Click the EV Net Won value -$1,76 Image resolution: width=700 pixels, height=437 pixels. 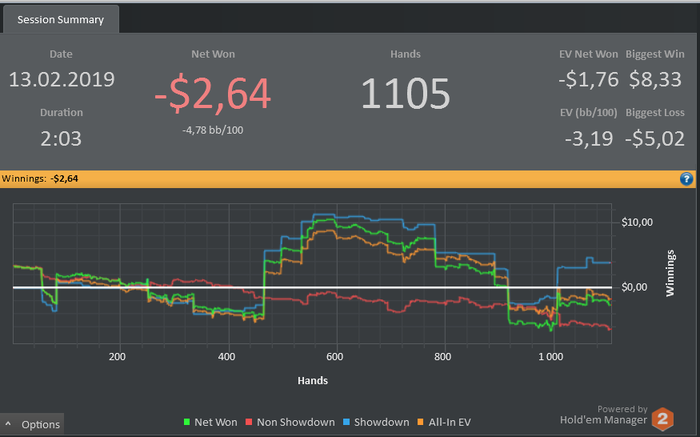[588, 79]
